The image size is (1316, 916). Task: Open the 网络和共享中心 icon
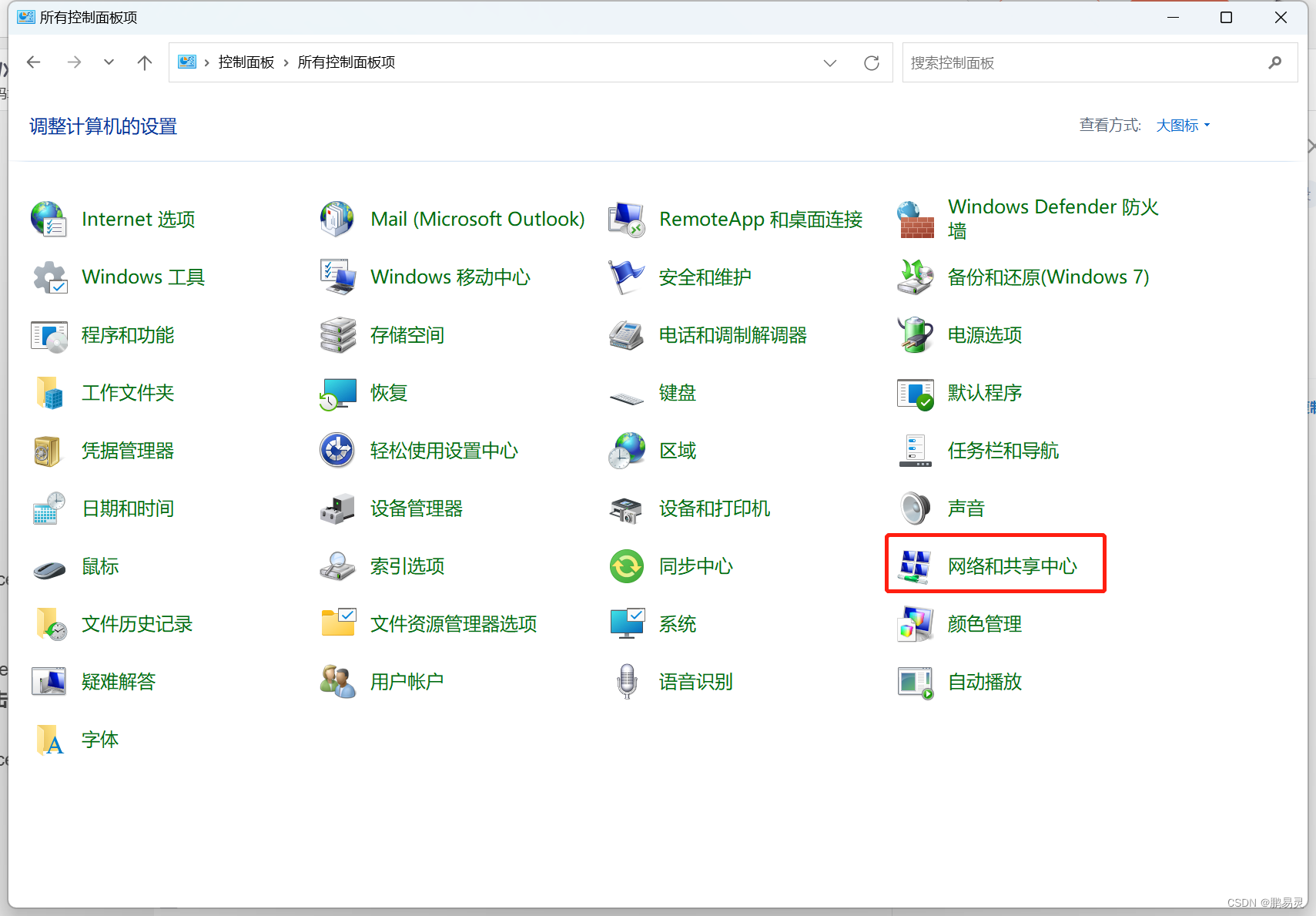click(x=915, y=566)
